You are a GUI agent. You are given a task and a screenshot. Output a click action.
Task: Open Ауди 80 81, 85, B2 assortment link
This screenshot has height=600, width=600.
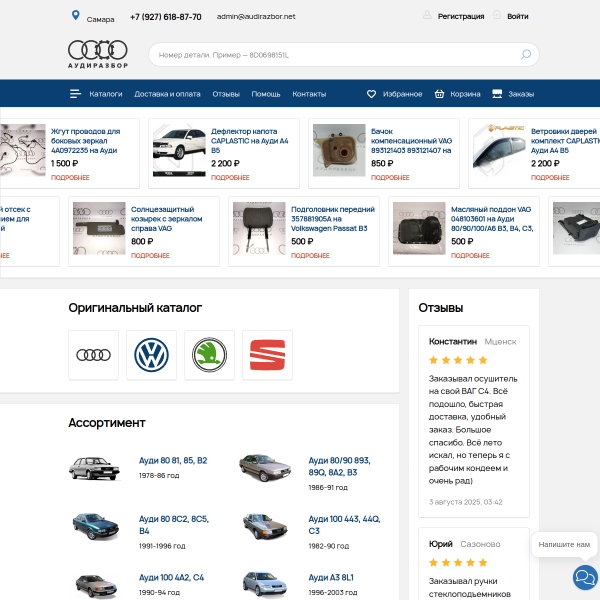pyautogui.click(x=173, y=460)
